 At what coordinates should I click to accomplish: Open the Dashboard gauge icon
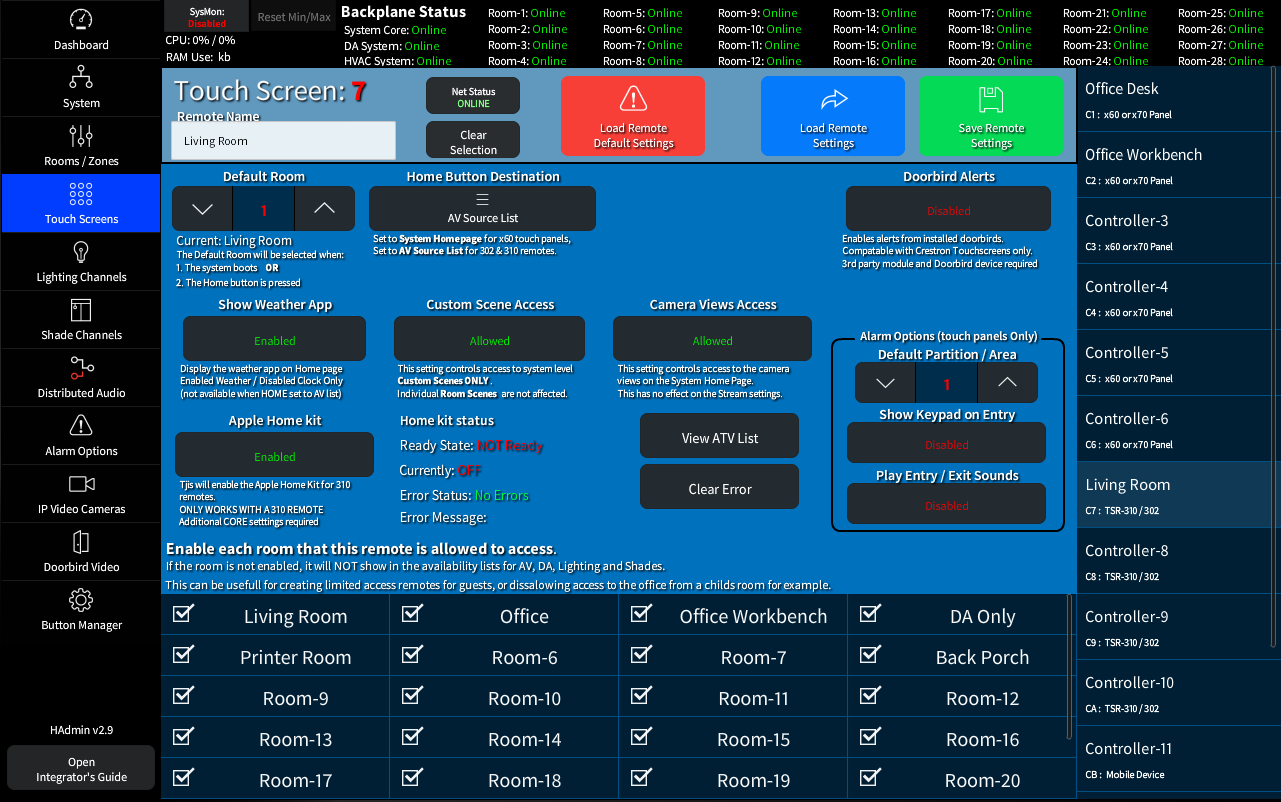(81, 20)
